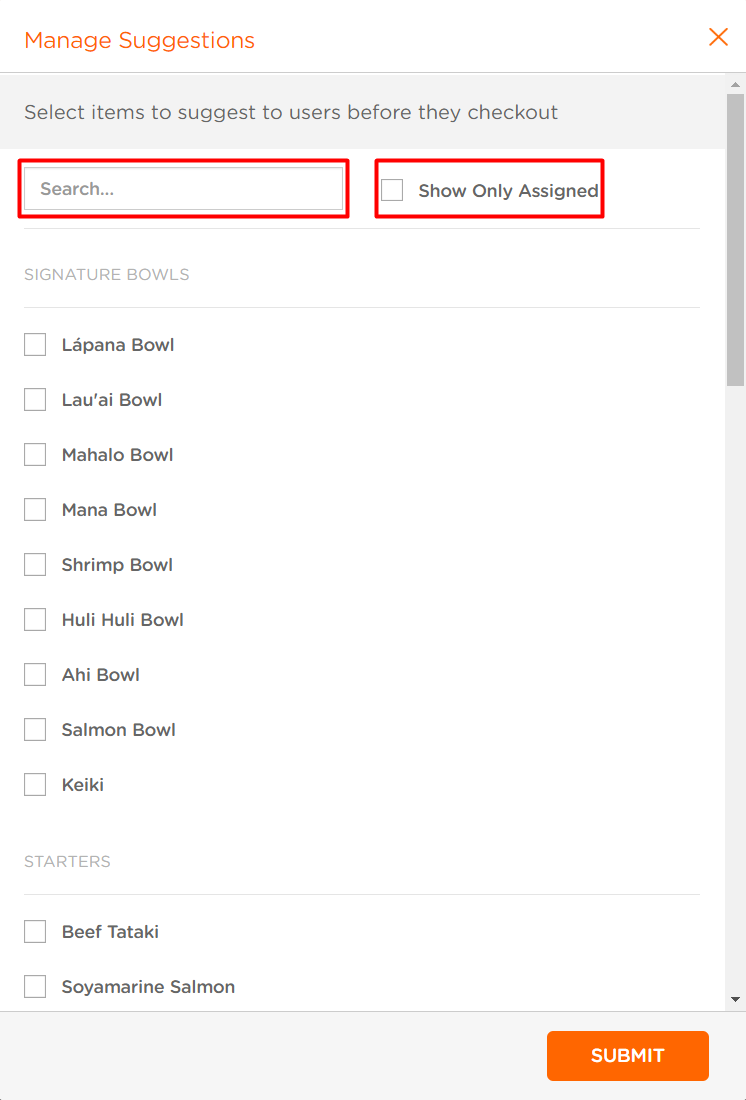Click the scrollbar down arrow
The width and height of the screenshot is (746, 1100).
tap(735, 1000)
